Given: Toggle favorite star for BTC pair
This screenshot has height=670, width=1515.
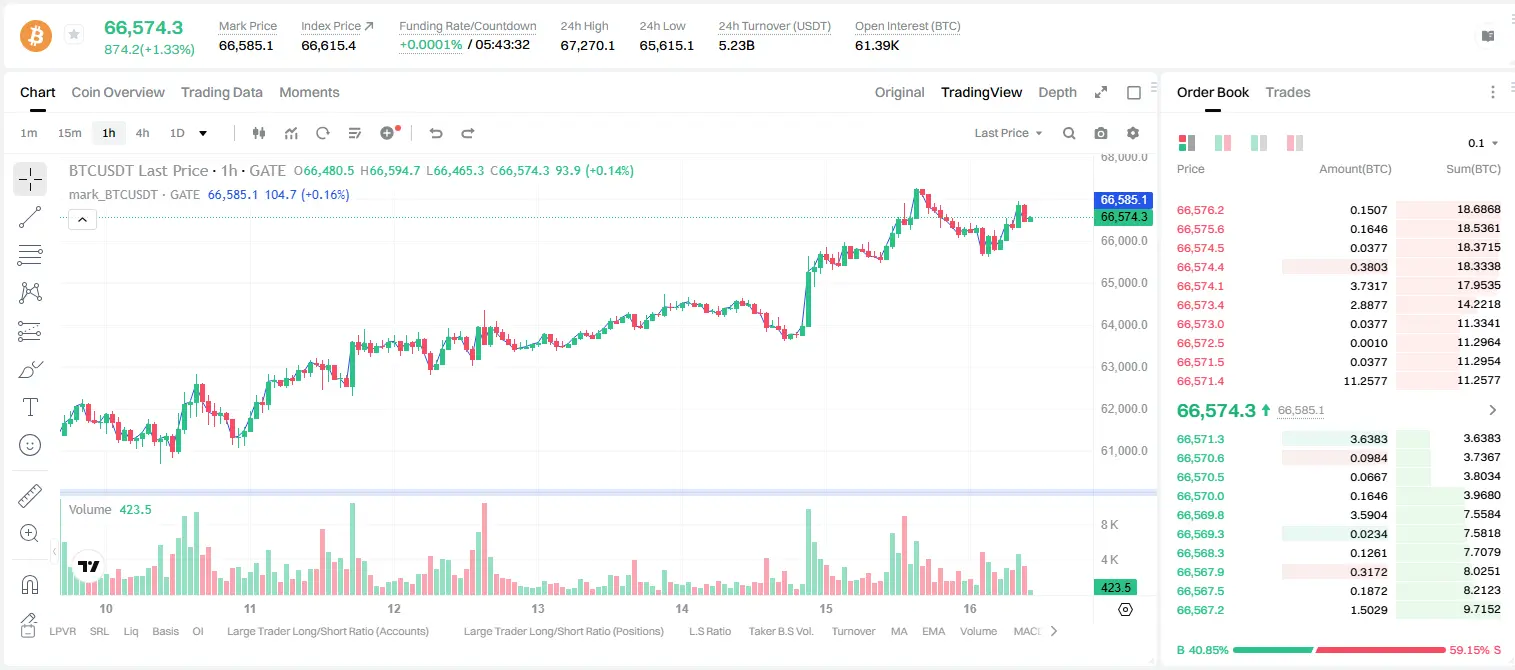Looking at the screenshot, I should tap(74, 35).
